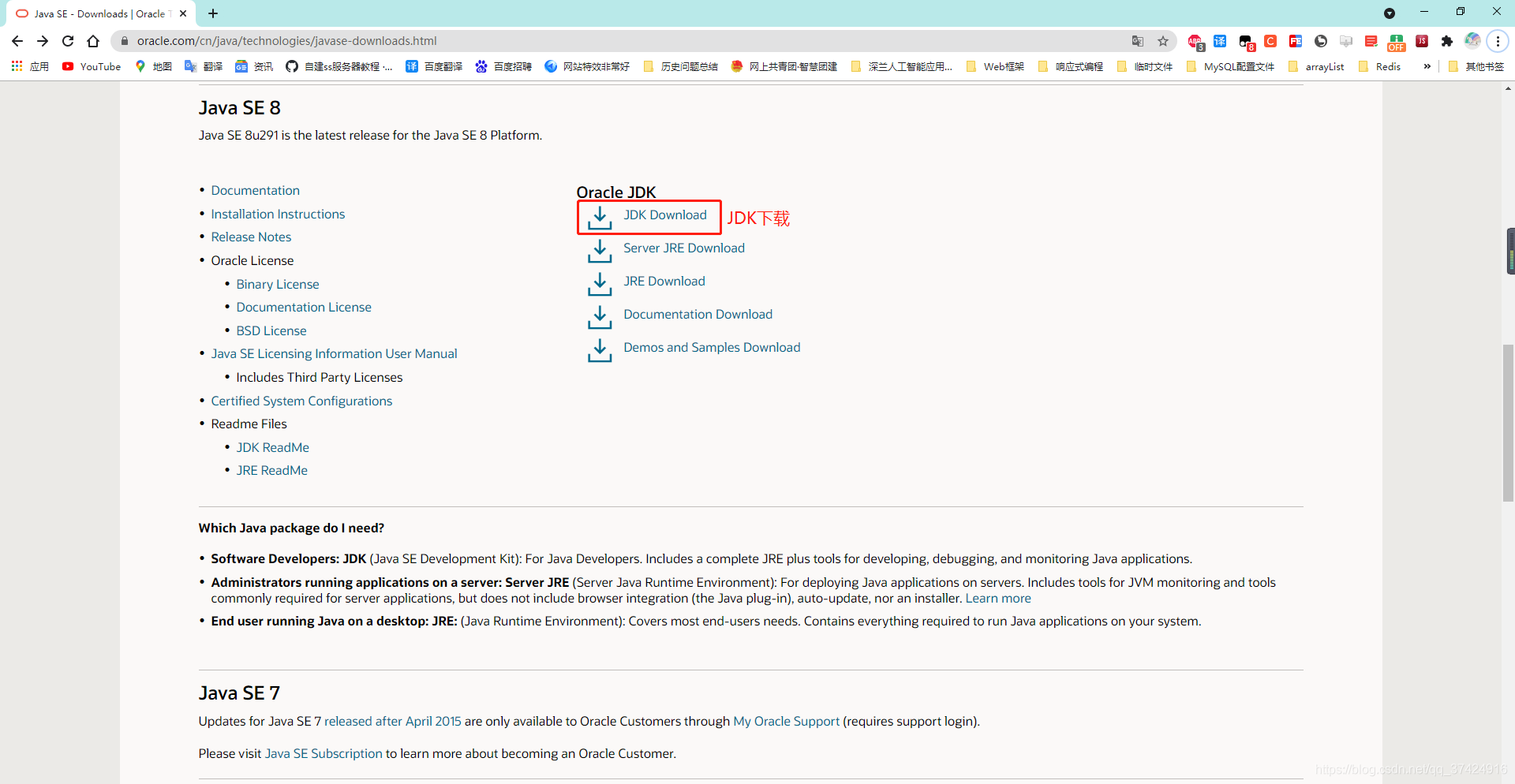Viewport: 1515px width, 784px height.
Task: Select the Java SE Downloads tab
Action: click(x=101, y=13)
